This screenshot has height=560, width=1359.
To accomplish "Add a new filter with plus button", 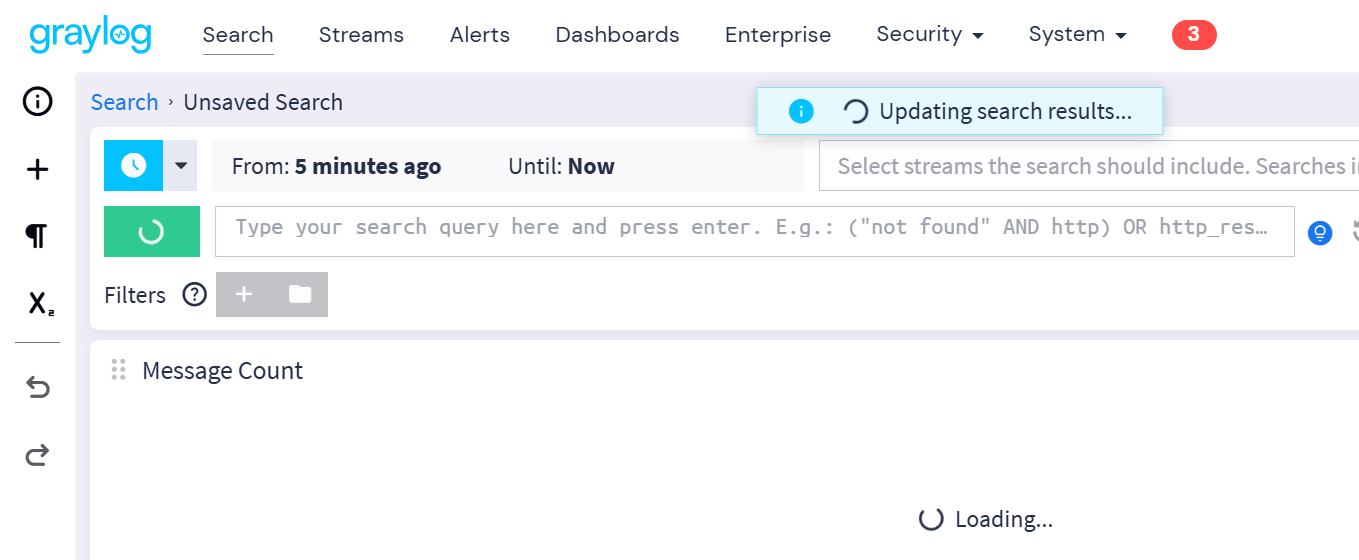I will tap(244, 294).
